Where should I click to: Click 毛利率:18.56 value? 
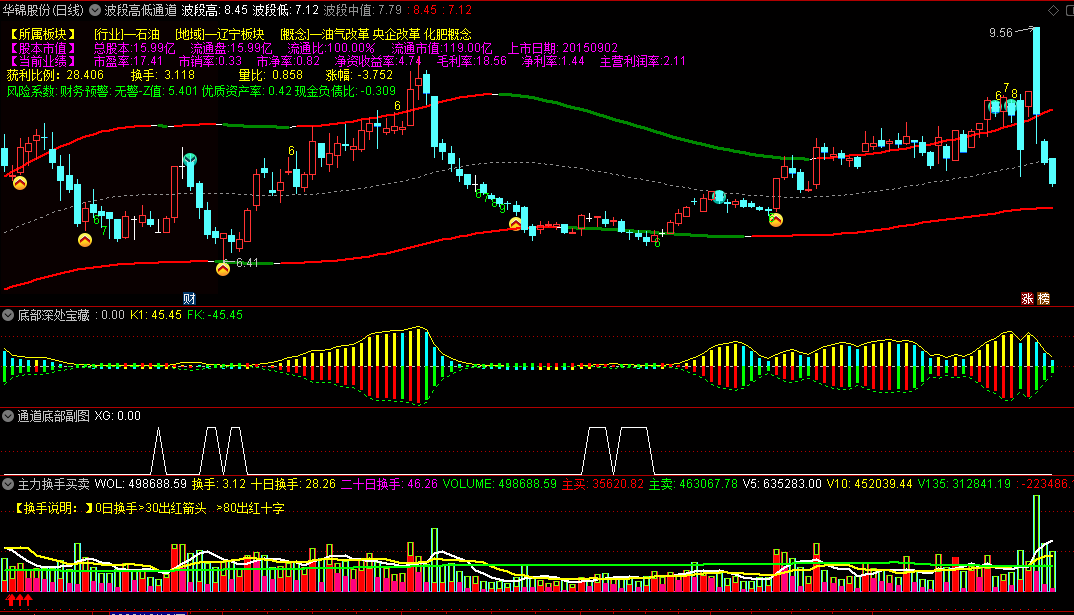(x=472, y=61)
